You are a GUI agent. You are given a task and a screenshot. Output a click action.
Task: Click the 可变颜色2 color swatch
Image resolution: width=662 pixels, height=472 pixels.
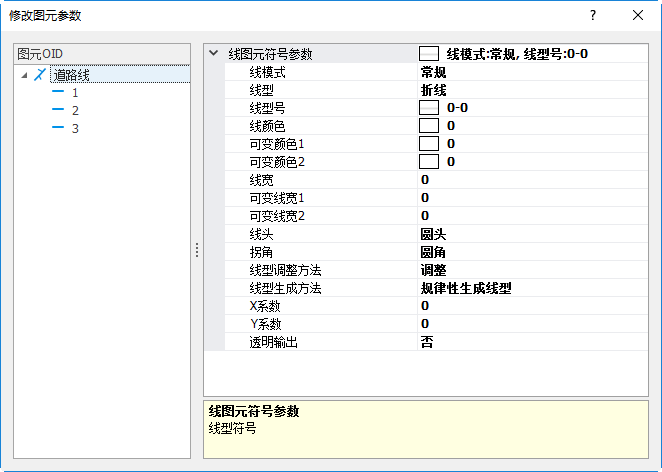click(x=429, y=162)
